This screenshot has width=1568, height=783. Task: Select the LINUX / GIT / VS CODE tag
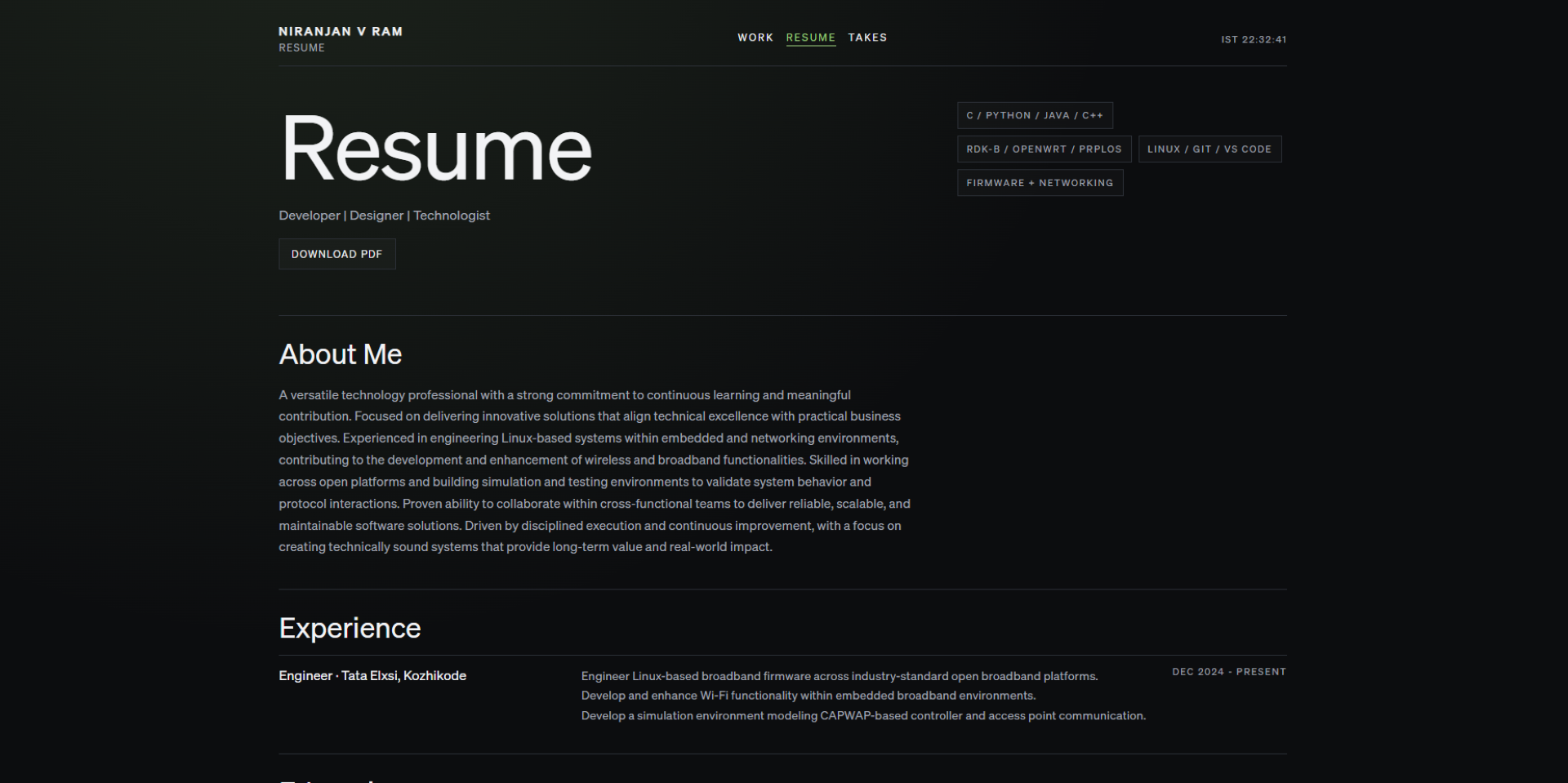coord(1209,149)
